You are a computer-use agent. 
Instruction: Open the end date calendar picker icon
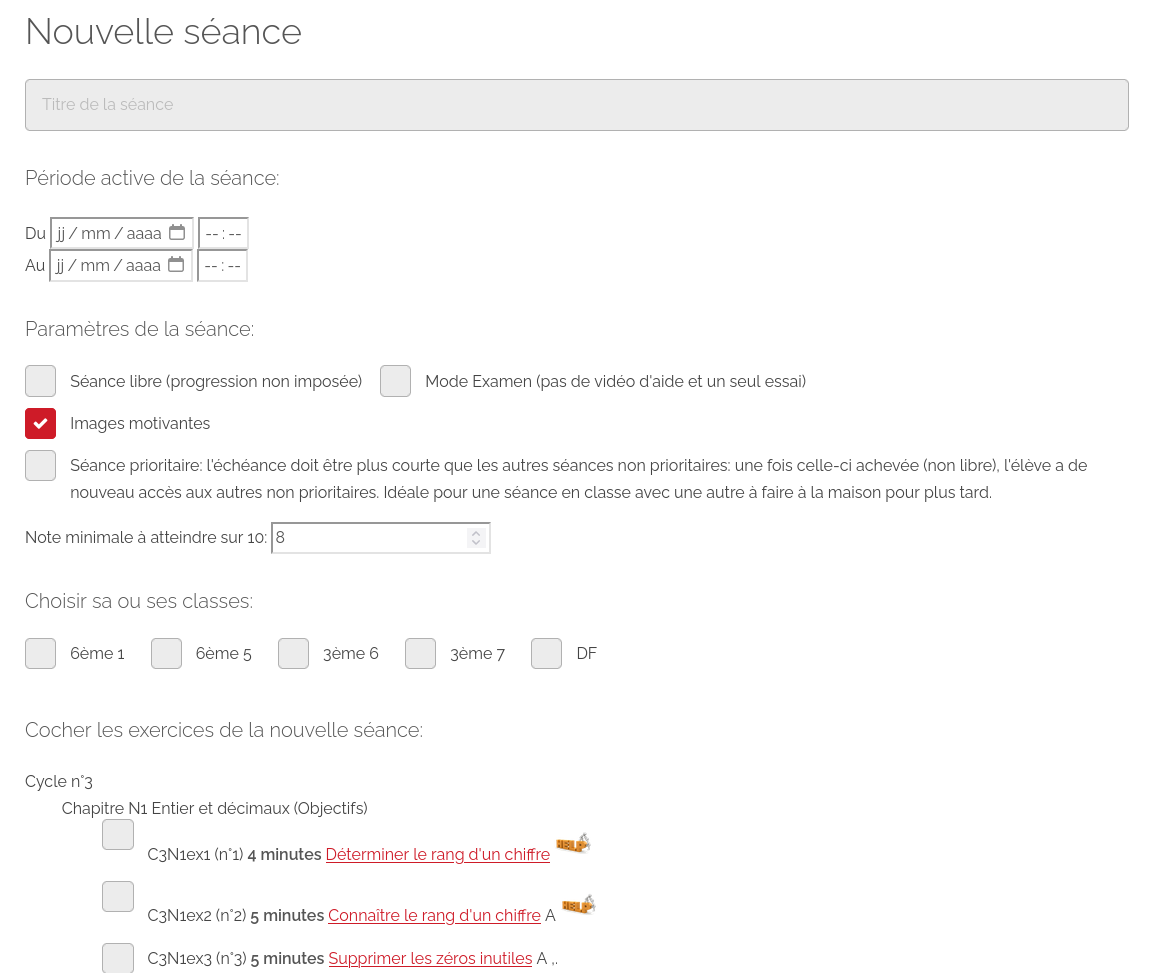click(x=176, y=264)
